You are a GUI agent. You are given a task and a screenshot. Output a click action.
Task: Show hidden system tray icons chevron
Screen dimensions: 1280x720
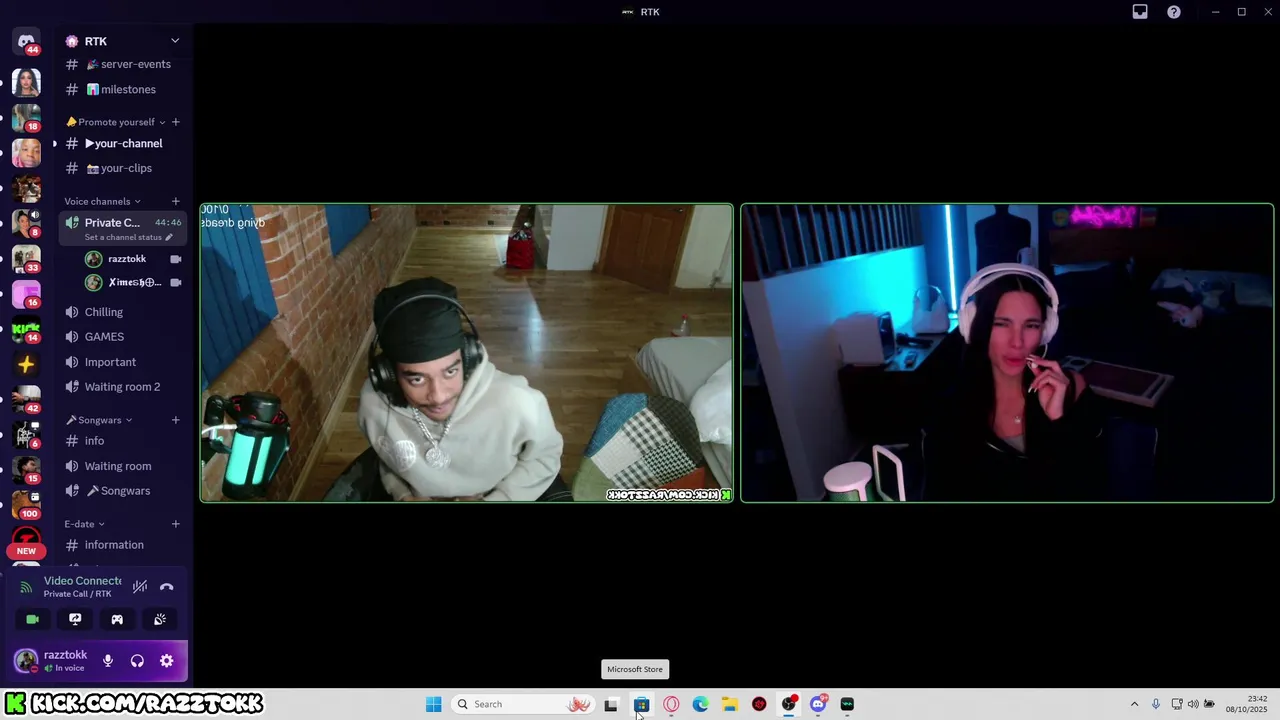click(x=1134, y=704)
